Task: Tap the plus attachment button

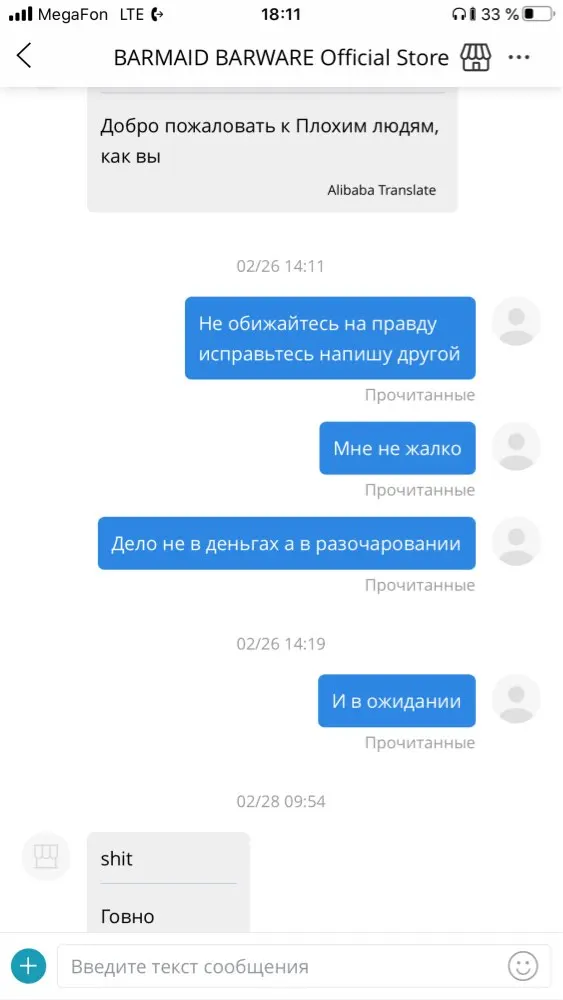Action: tap(28, 966)
